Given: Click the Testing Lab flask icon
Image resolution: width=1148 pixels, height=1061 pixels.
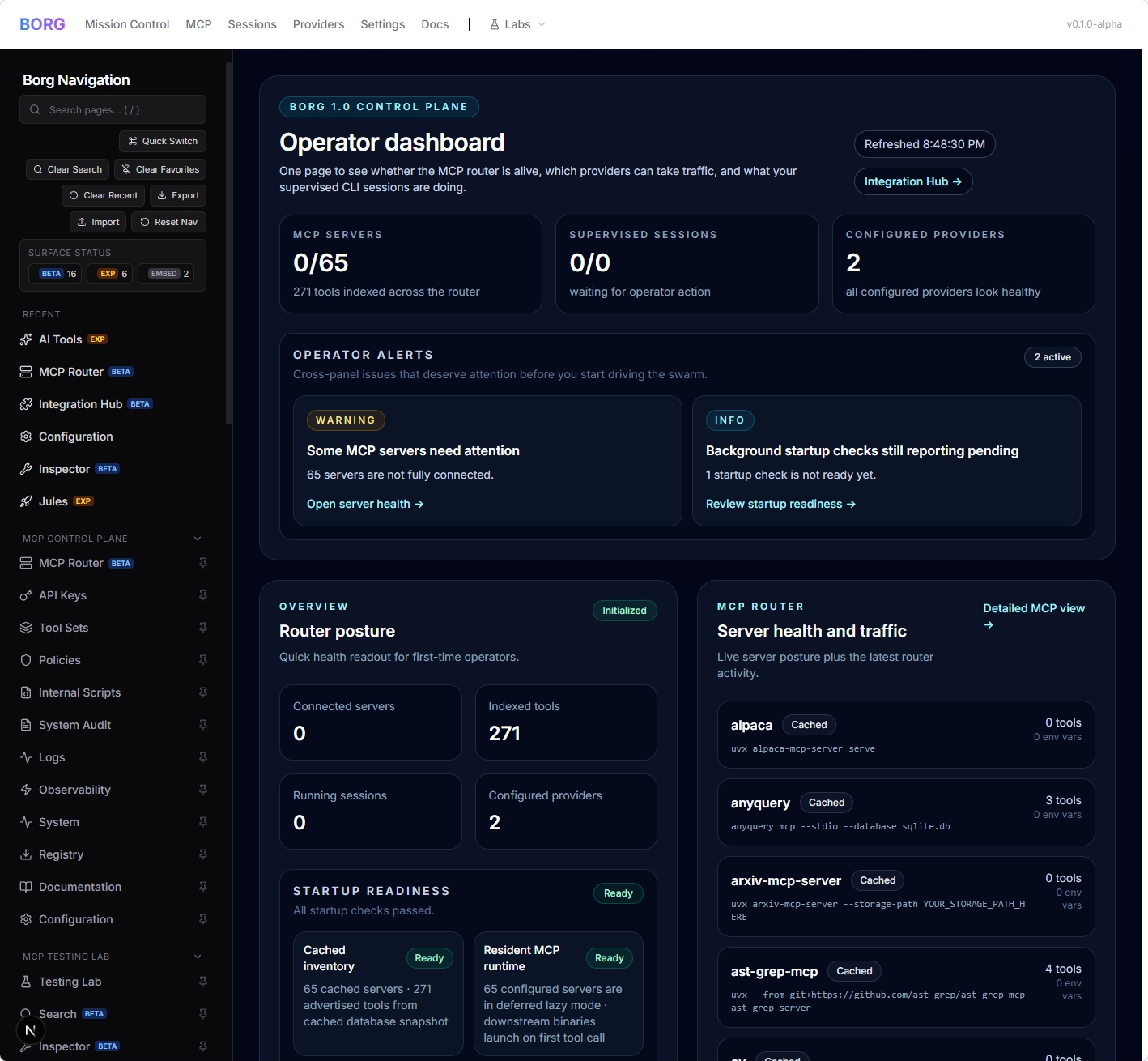Looking at the screenshot, I should pos(26,982).
